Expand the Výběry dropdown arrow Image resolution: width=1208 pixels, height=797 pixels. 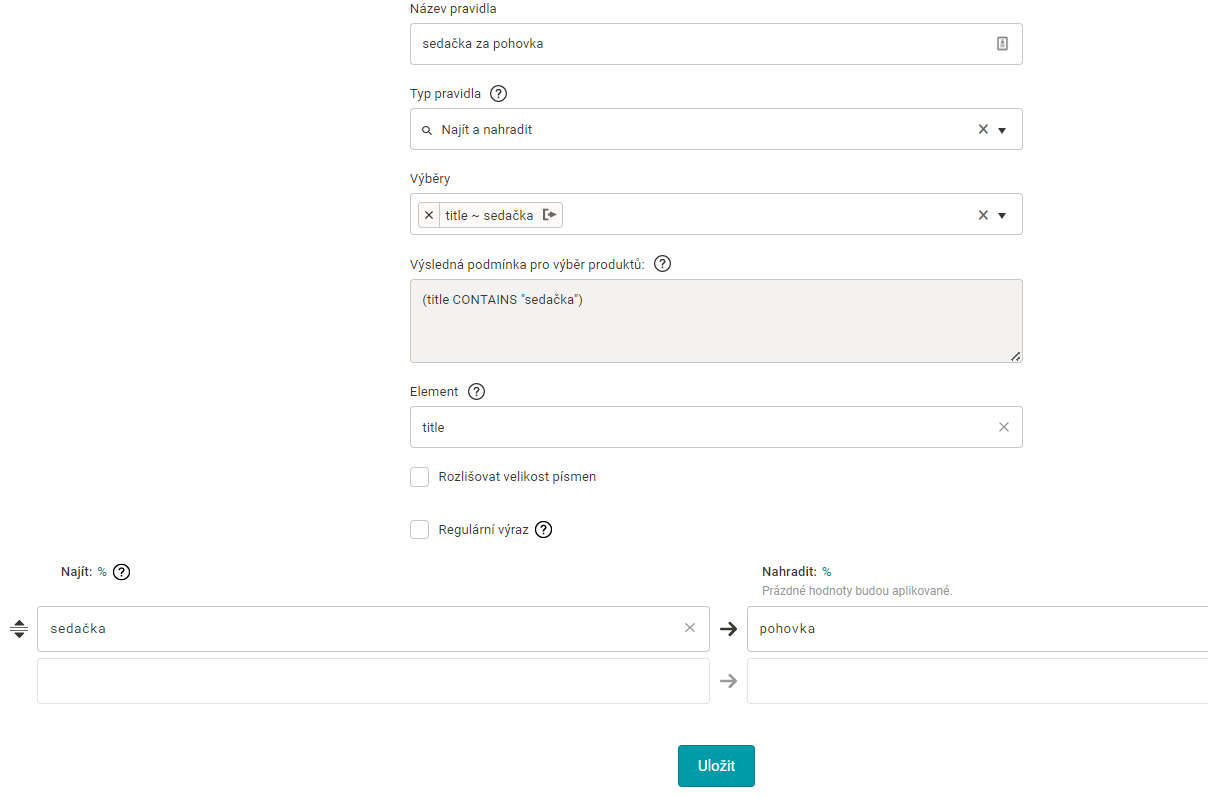coord(1002,215)
